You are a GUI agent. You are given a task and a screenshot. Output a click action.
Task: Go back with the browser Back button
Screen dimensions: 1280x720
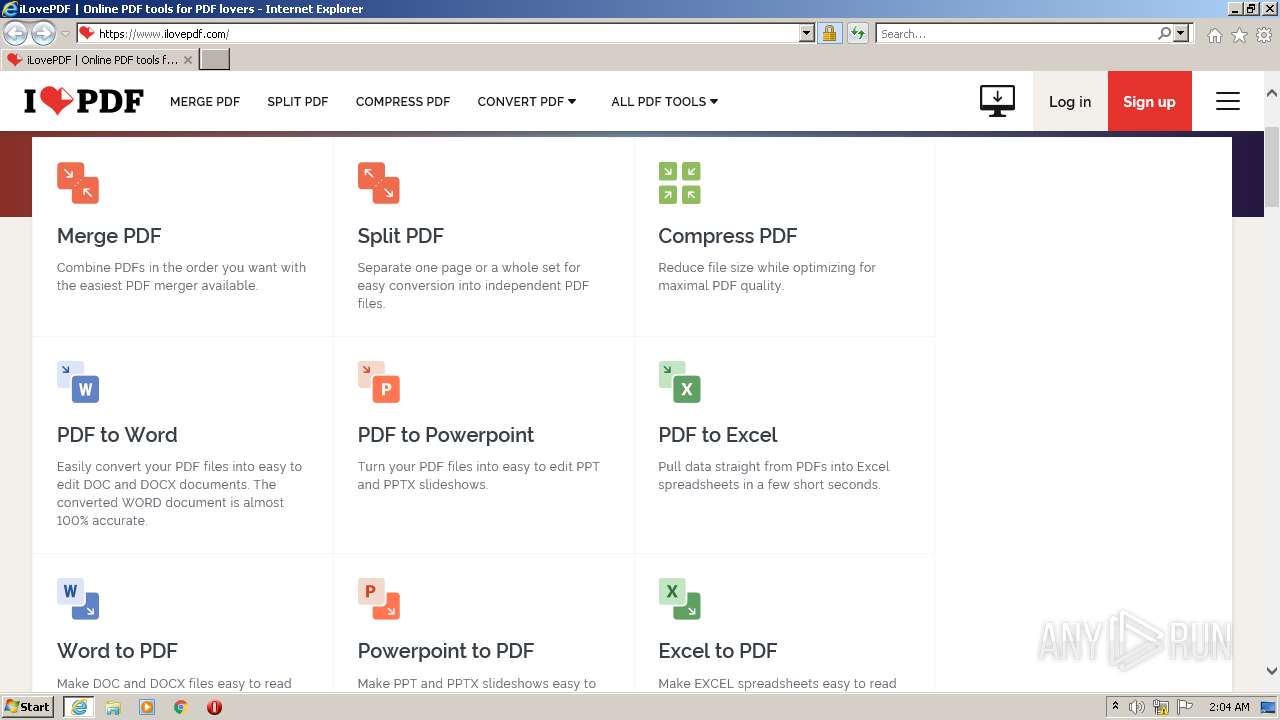[16, 34]
